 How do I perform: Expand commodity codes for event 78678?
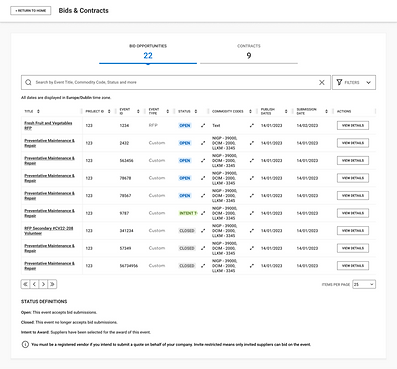tap(252, 178)
